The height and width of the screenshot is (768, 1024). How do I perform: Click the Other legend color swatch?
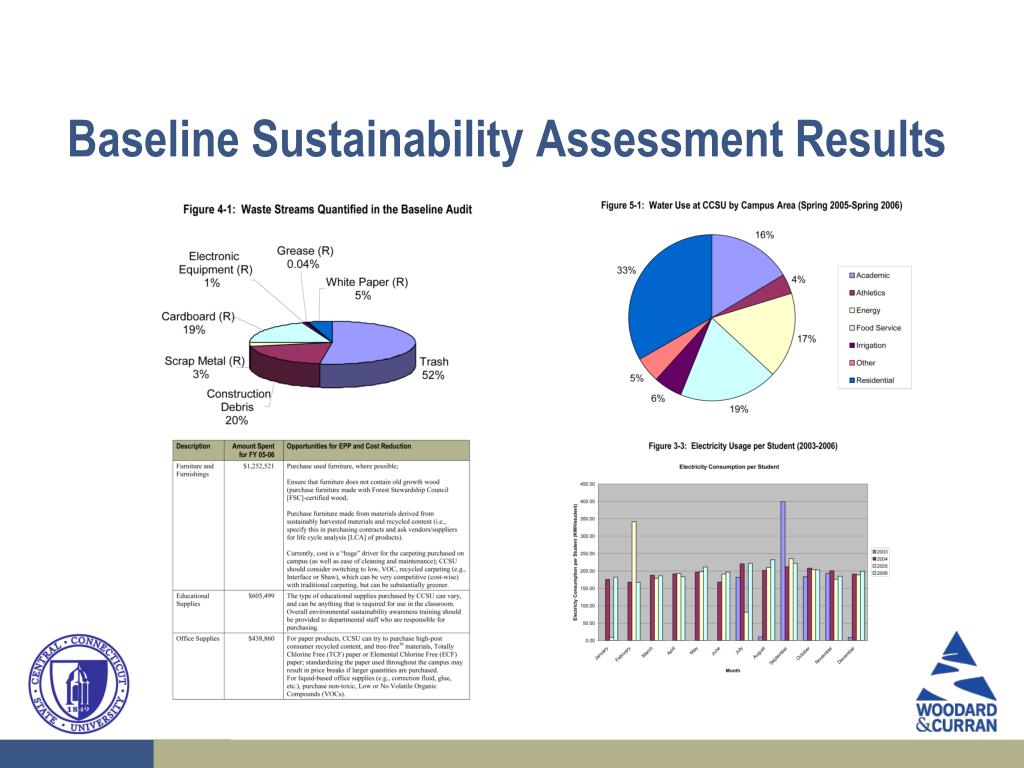[852, 363]
